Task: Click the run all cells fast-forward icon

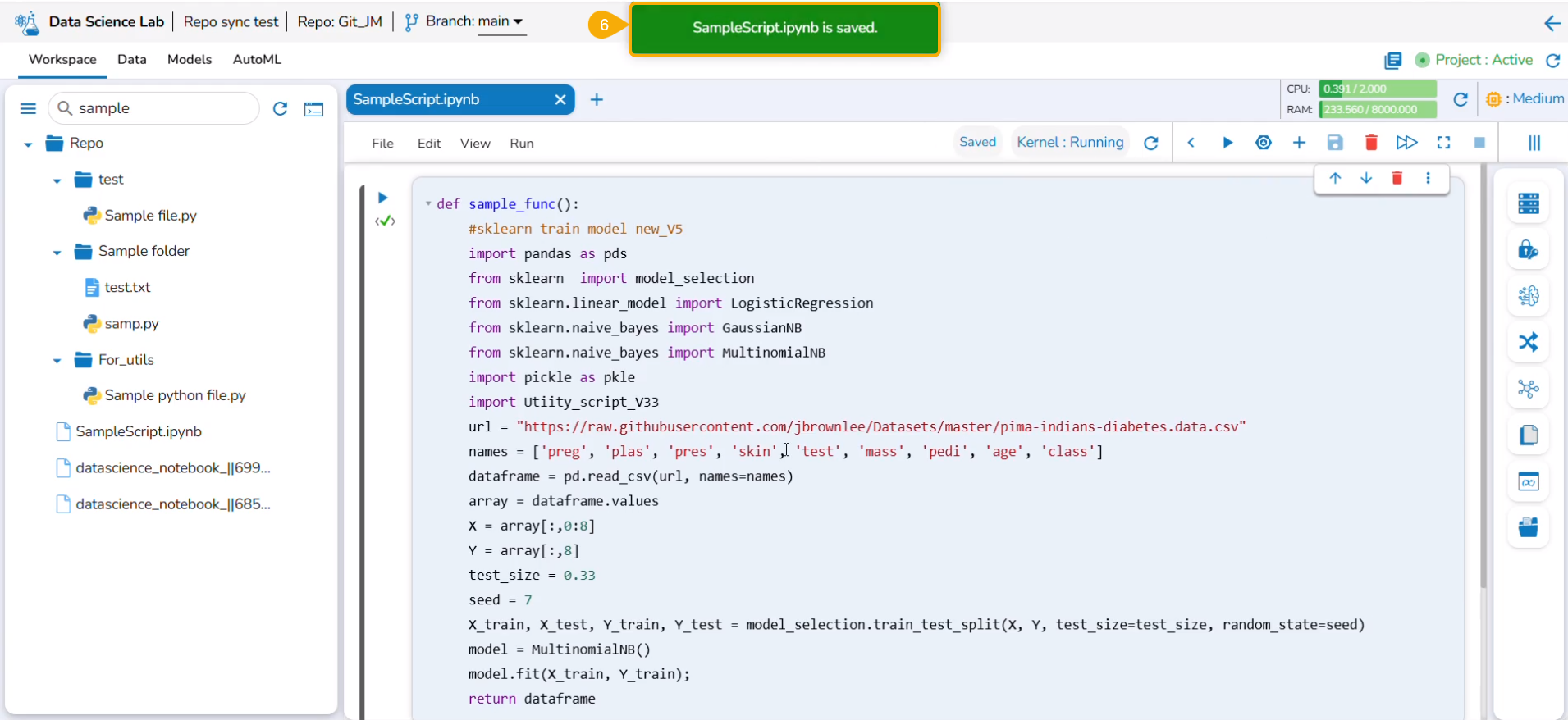Action: [1406, 143]
